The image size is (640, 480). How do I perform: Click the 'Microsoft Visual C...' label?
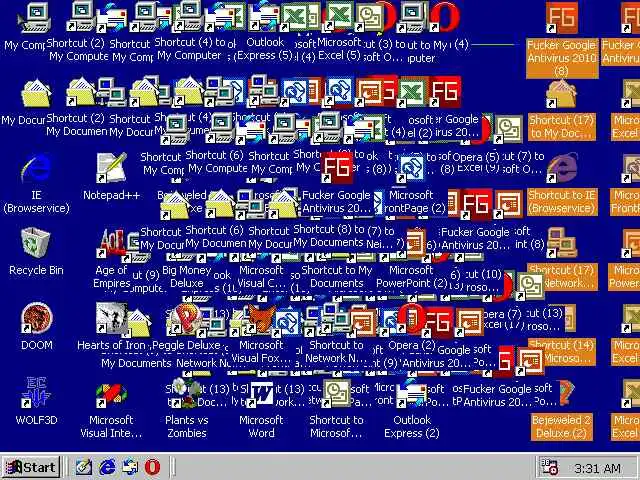click(x=261, y=277)
